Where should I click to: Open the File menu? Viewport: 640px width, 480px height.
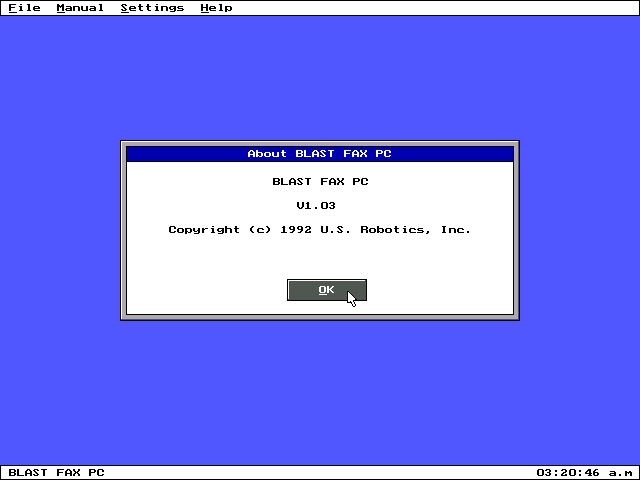(24, 8)
